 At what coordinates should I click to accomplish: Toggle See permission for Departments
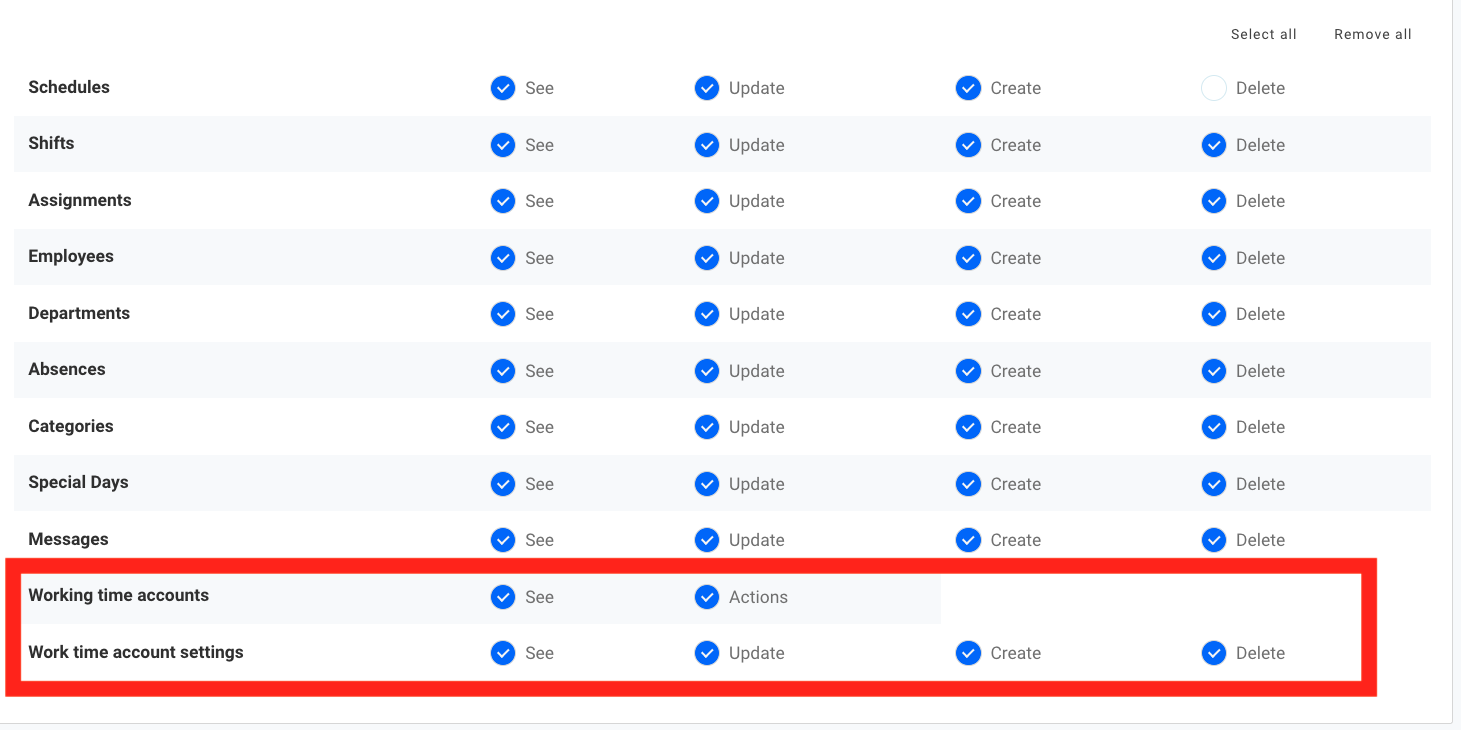pos(502,314)
